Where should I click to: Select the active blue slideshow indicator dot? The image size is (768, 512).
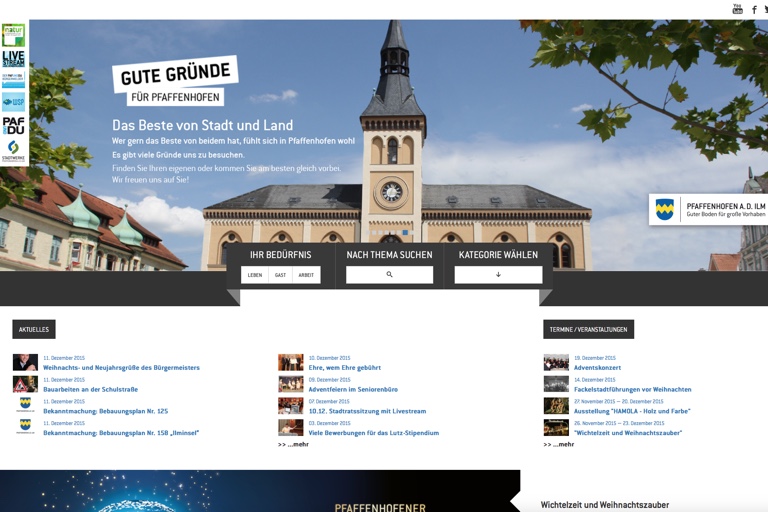point(405,232)
